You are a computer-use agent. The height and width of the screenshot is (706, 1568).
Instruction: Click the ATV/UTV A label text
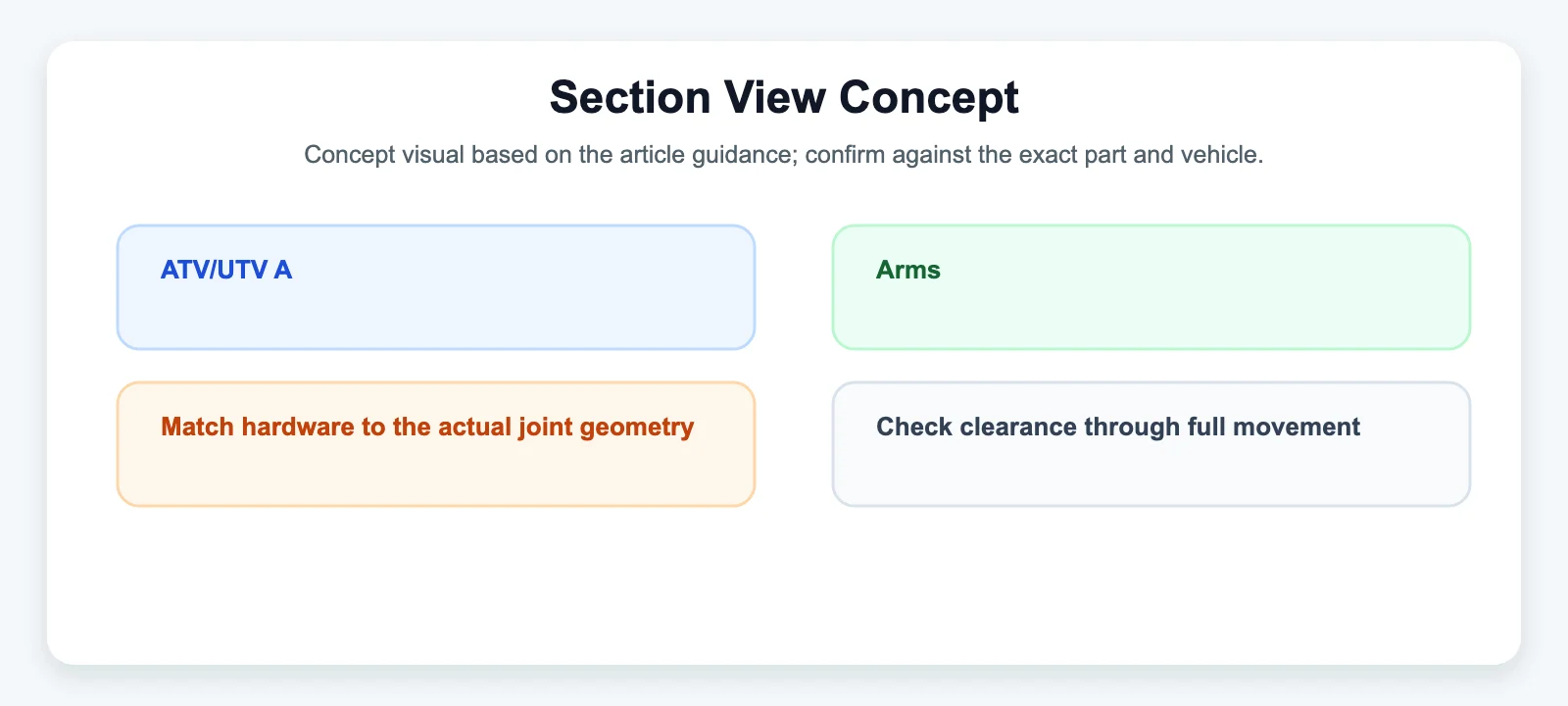226,270
